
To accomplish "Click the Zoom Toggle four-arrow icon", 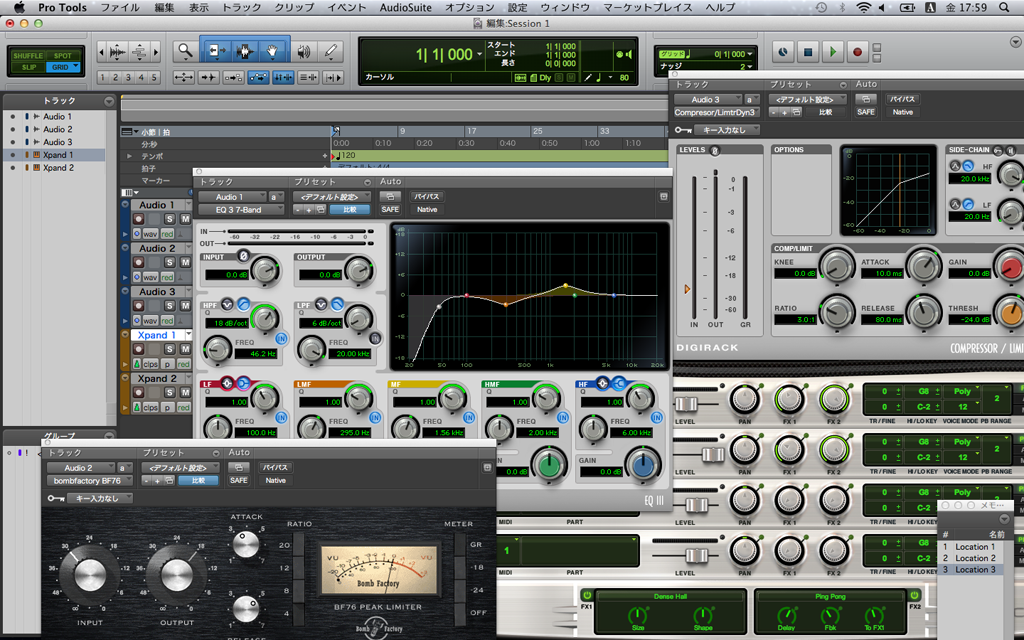I will coord(184,78).
